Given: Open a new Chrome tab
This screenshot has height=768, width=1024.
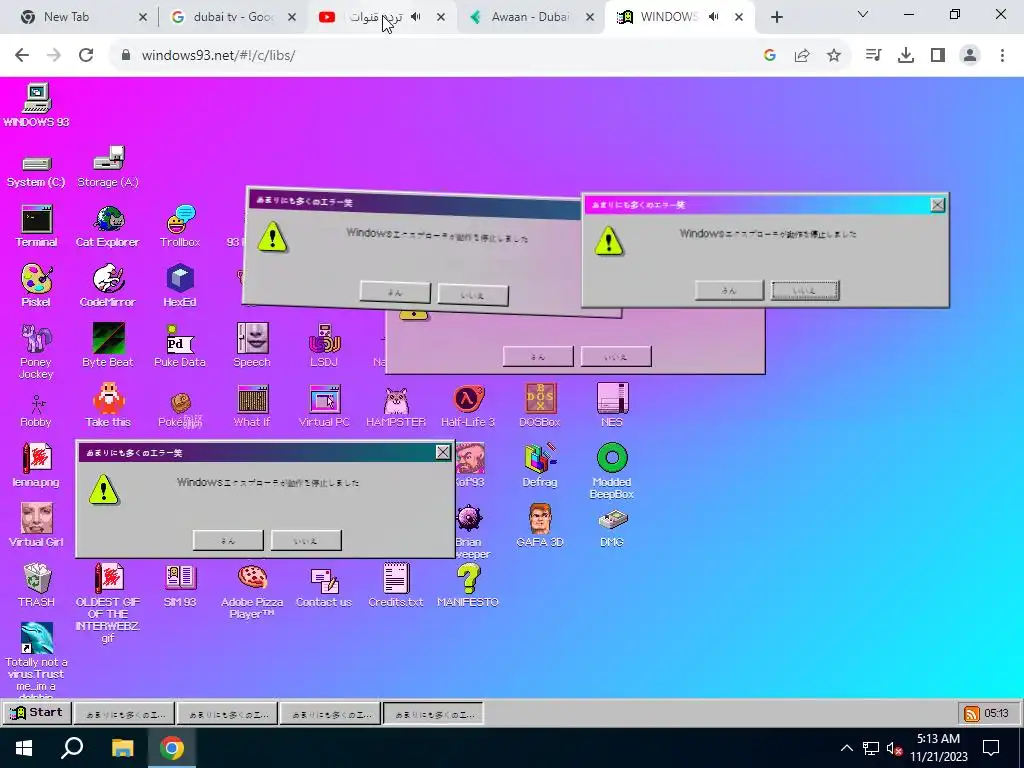Looking at the screenshot, I should pyautogui.click(x=776, y=18).
